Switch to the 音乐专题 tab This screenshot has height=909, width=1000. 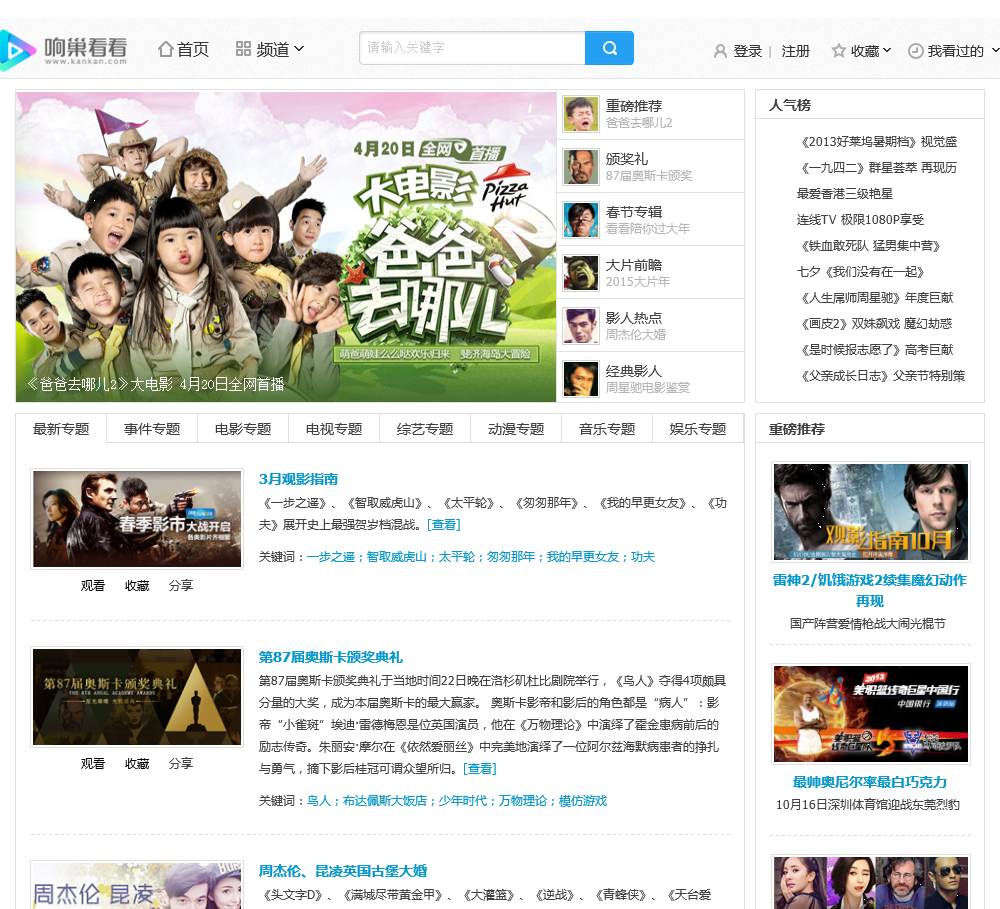607,429
